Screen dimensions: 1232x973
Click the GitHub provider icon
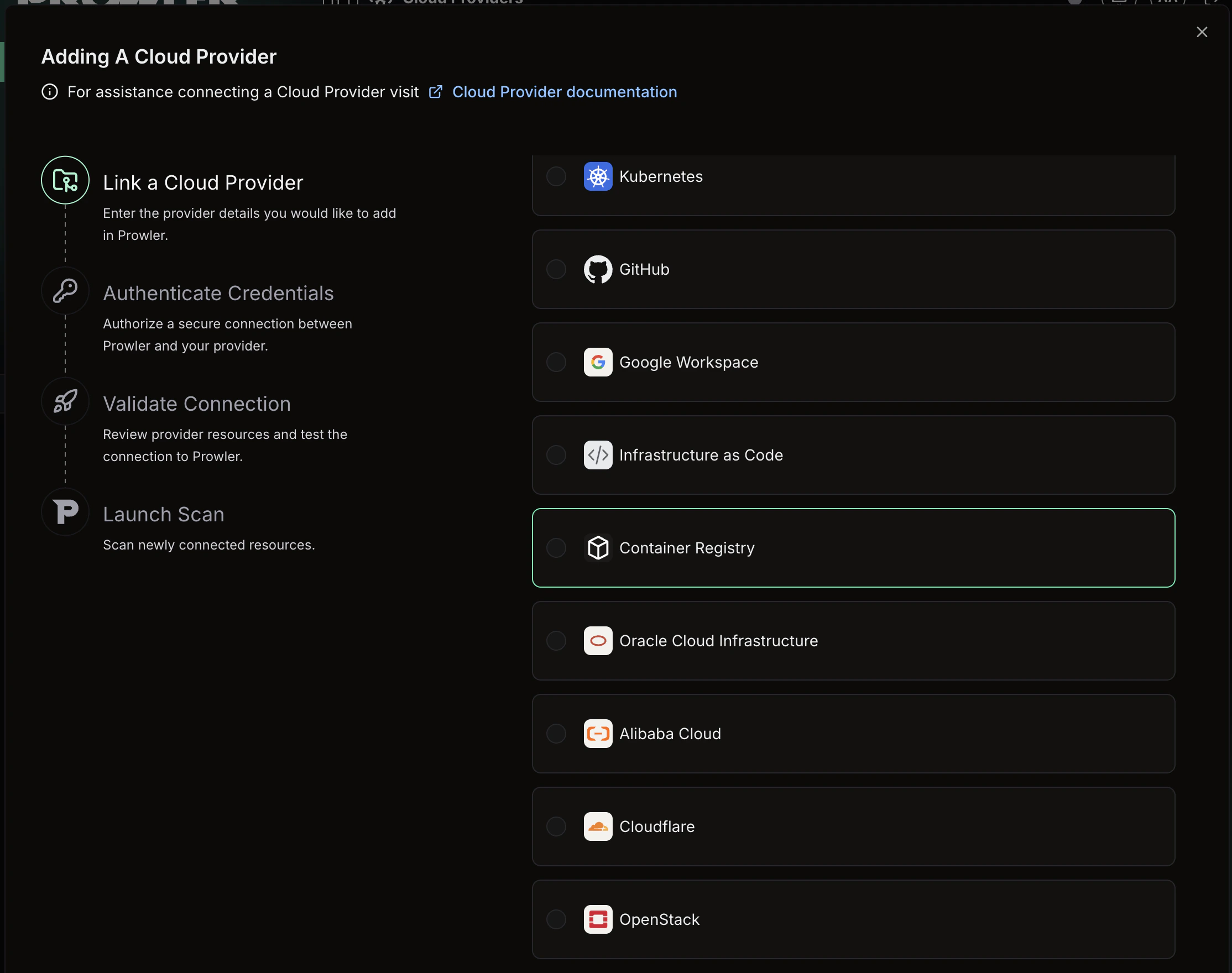597,269
